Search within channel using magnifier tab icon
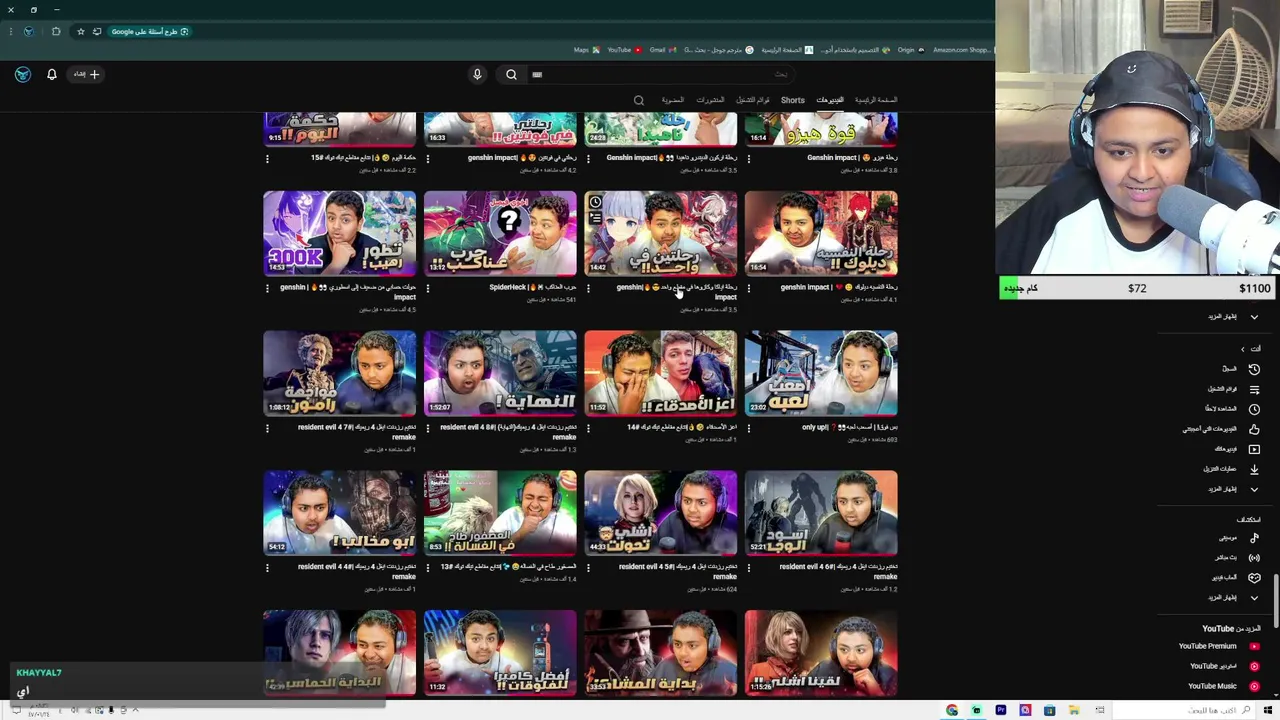 639,100
